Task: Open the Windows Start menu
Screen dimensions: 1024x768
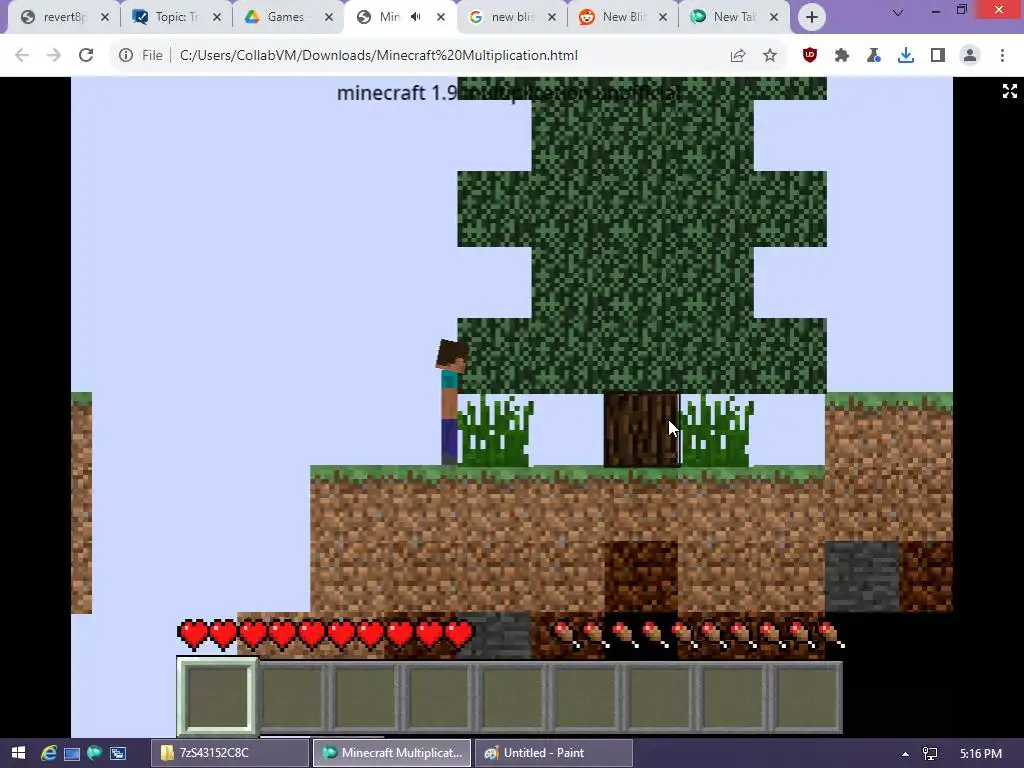Action: point(18,753)
